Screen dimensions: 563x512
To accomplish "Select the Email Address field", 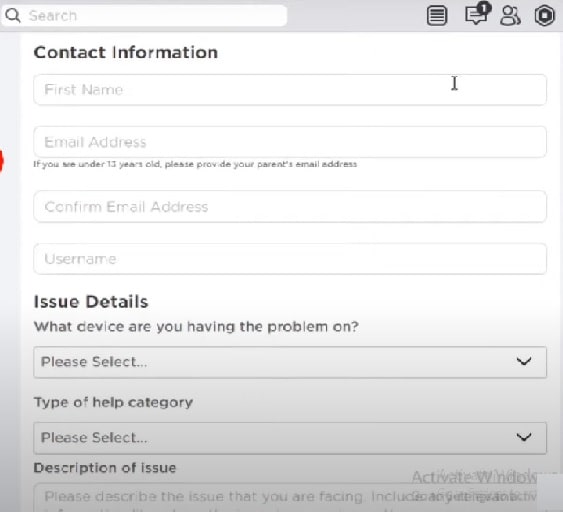I will [x=290, y=142].
